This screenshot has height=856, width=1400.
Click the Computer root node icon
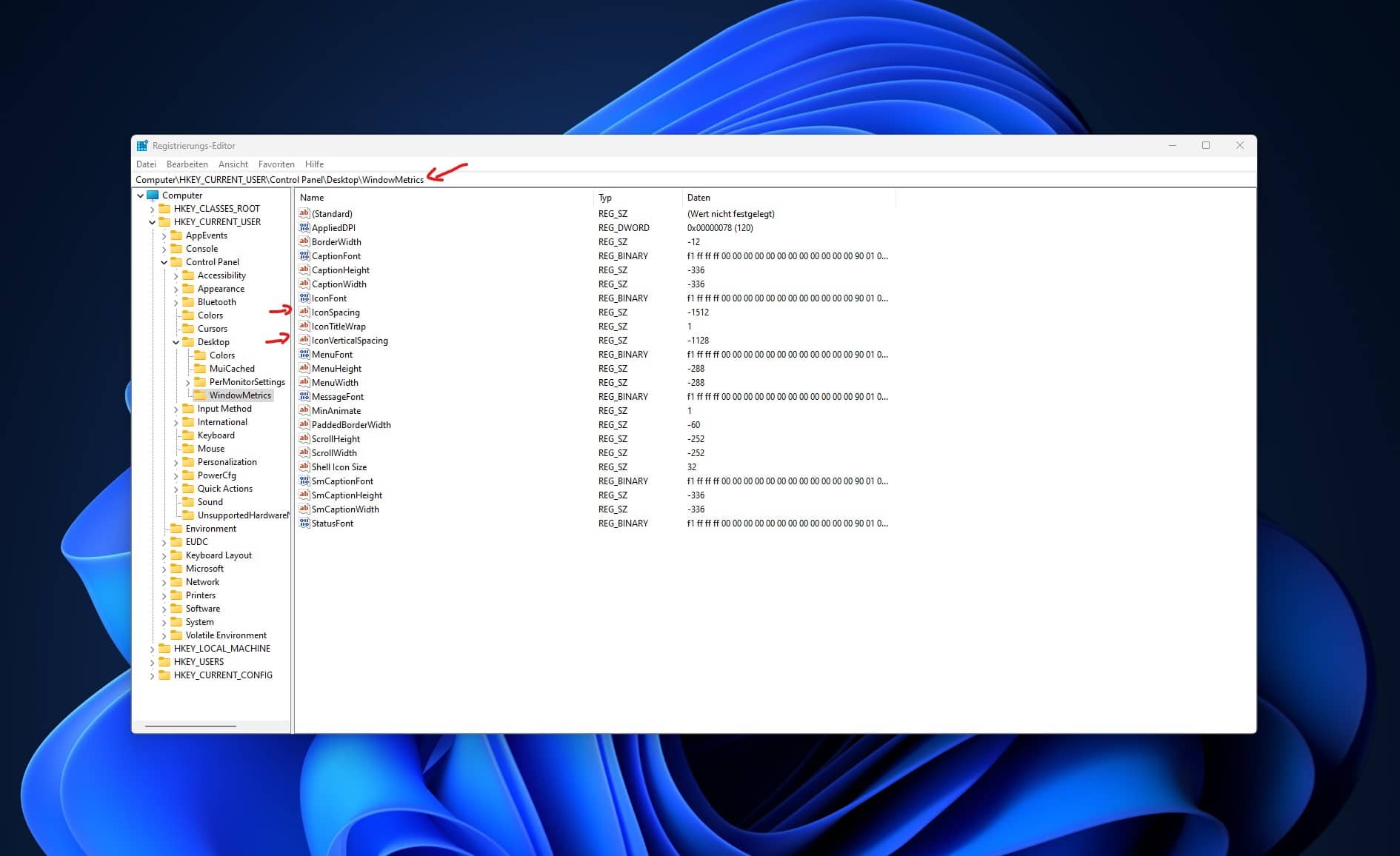[153, 195]
